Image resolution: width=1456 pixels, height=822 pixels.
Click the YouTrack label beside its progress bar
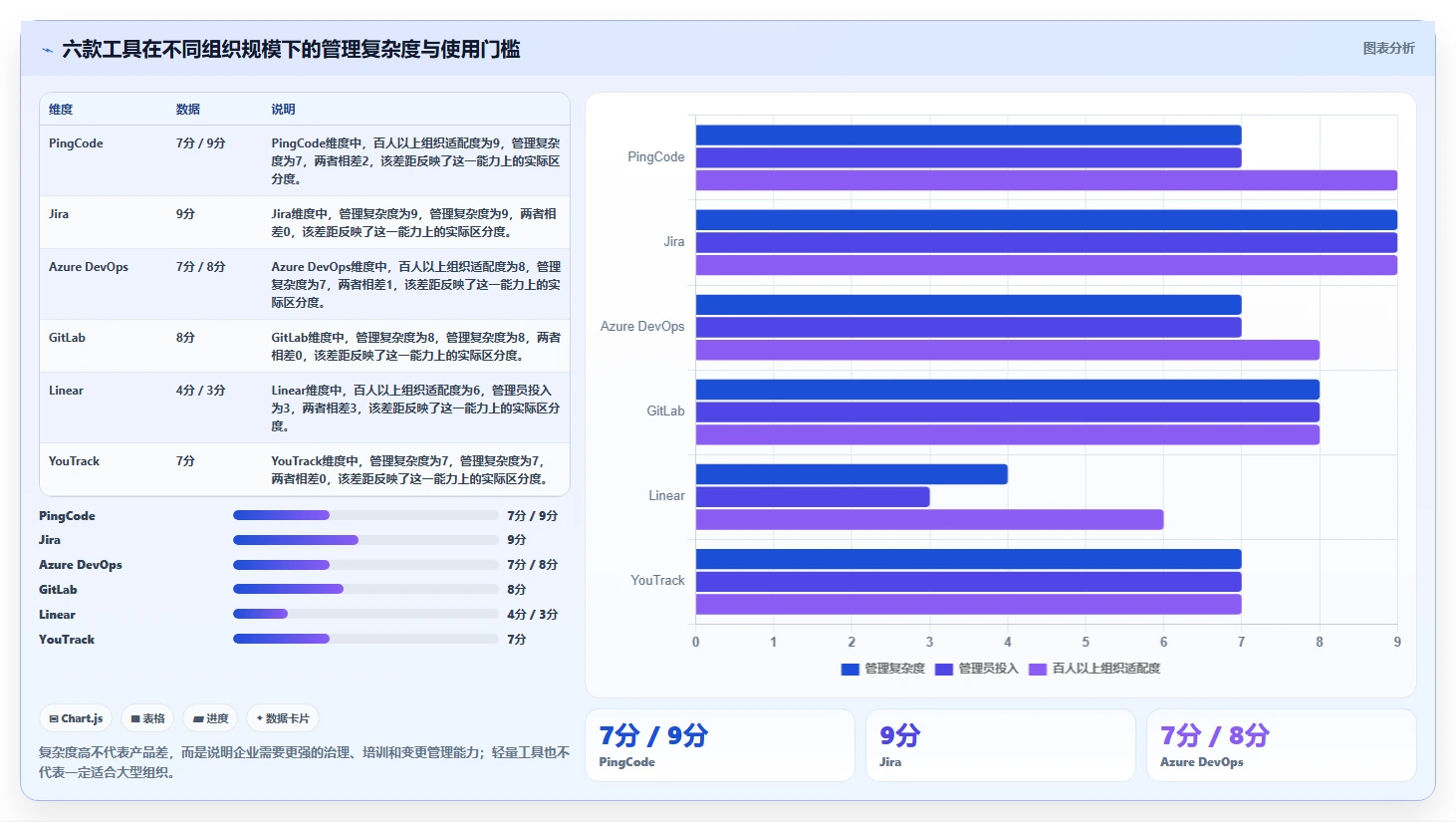point(67,640)
